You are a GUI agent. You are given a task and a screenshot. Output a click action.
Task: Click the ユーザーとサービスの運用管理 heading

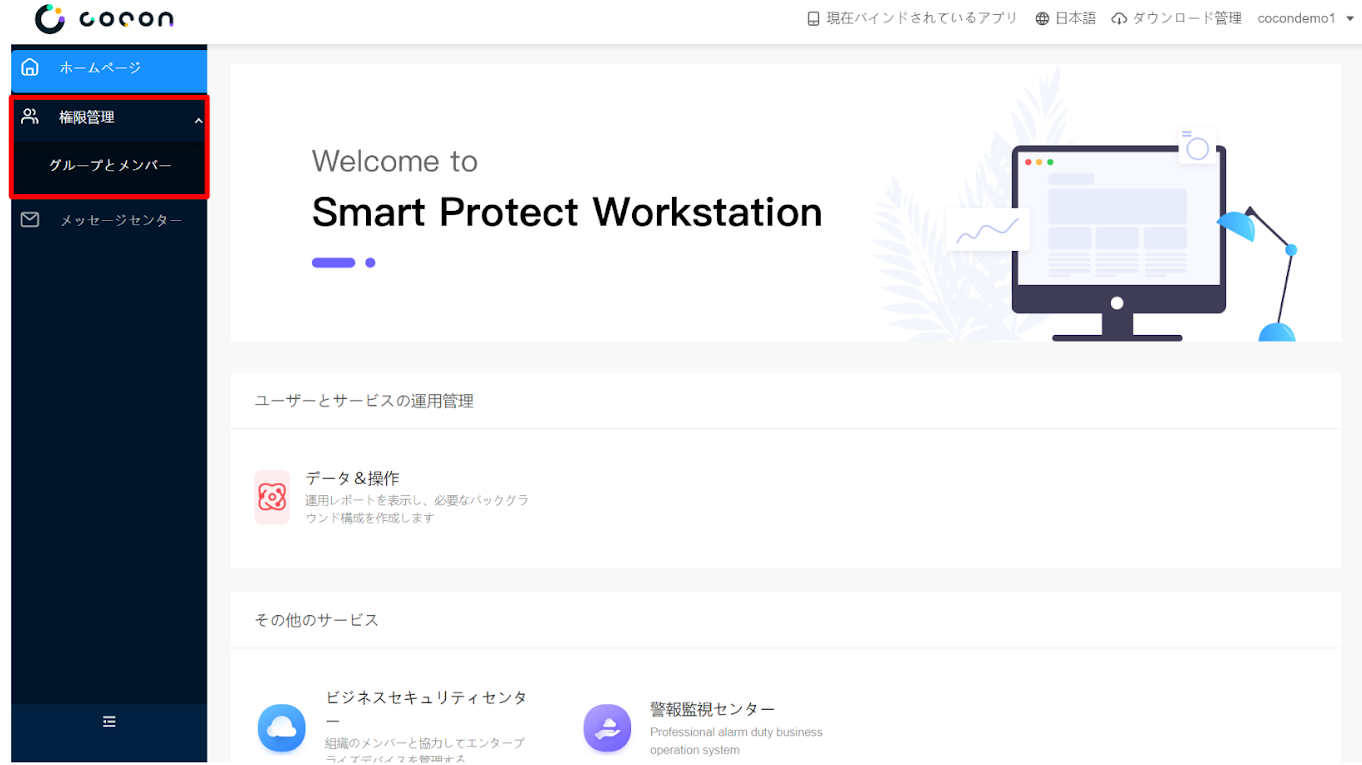[364, 401]
